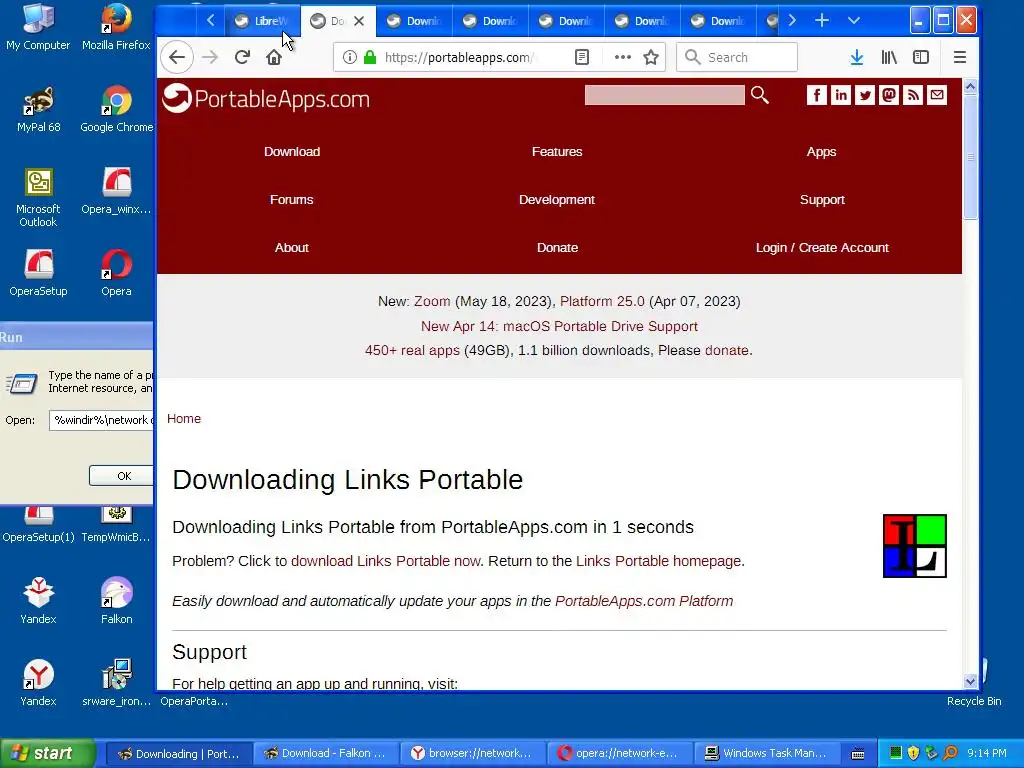This screenshot has height=768, width=1024.
Task: Open the PortableApps Twitter icon
Action: tap(865, 95)
